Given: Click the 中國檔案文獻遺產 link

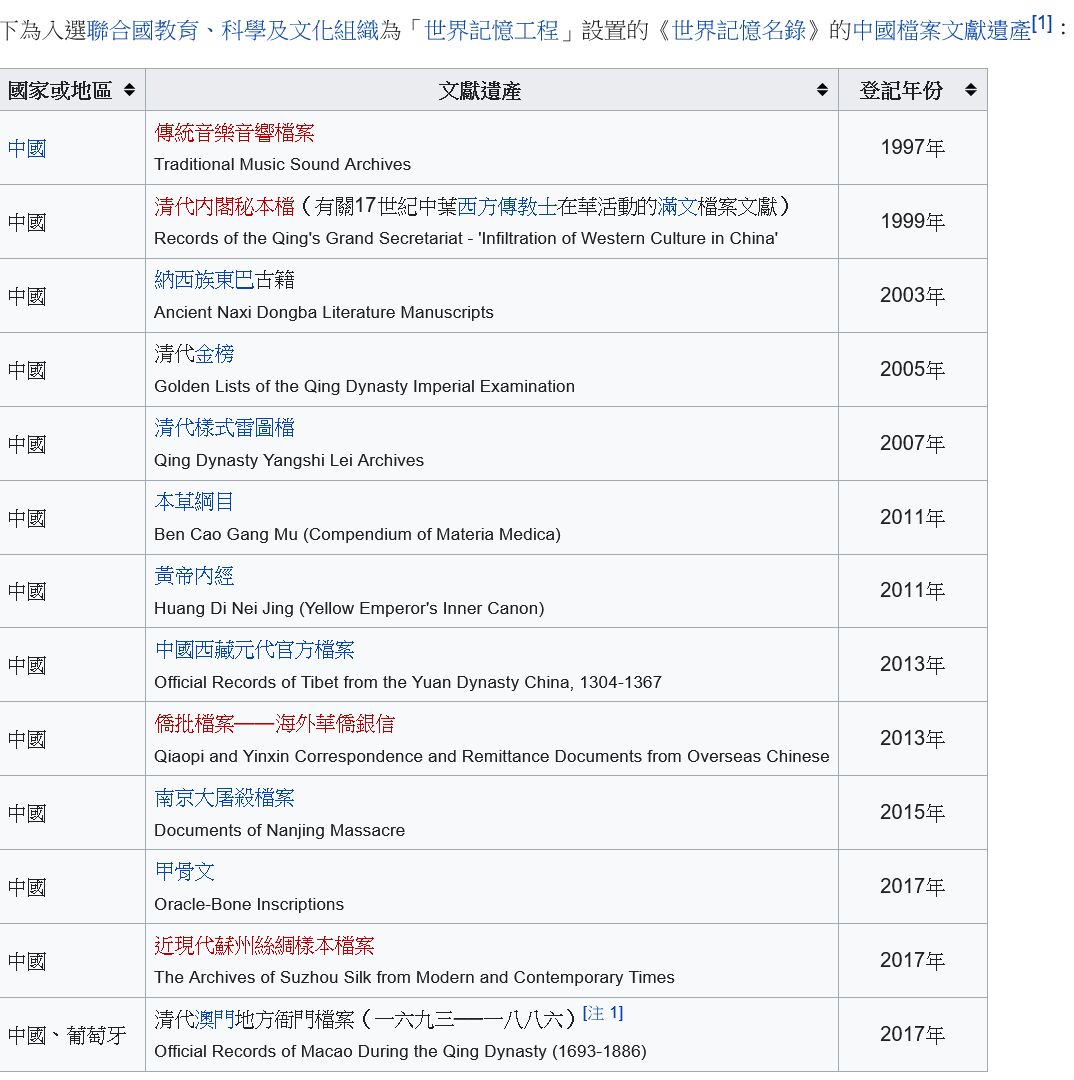Looking at the screenshot, I should coord(941,30).
